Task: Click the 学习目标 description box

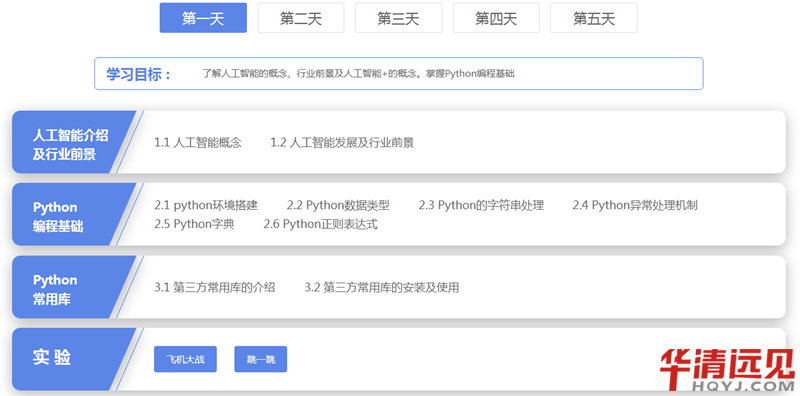Action: click(398, 73)
